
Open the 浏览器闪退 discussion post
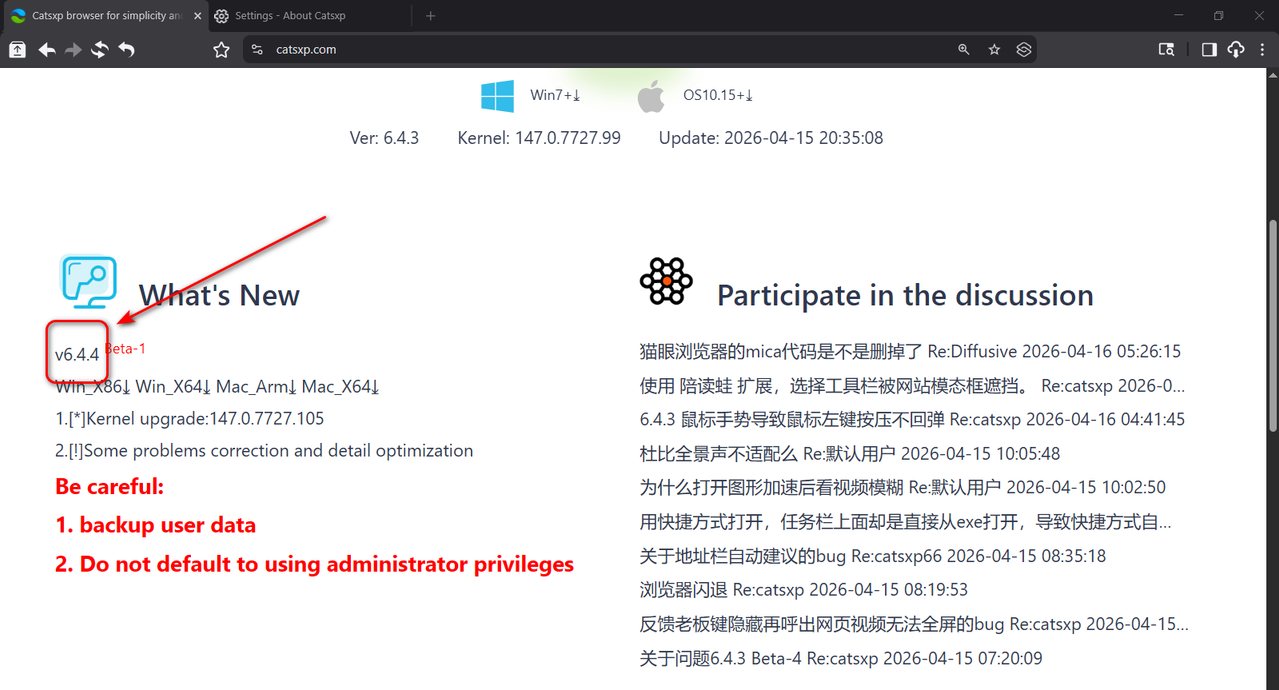[804, 590]
